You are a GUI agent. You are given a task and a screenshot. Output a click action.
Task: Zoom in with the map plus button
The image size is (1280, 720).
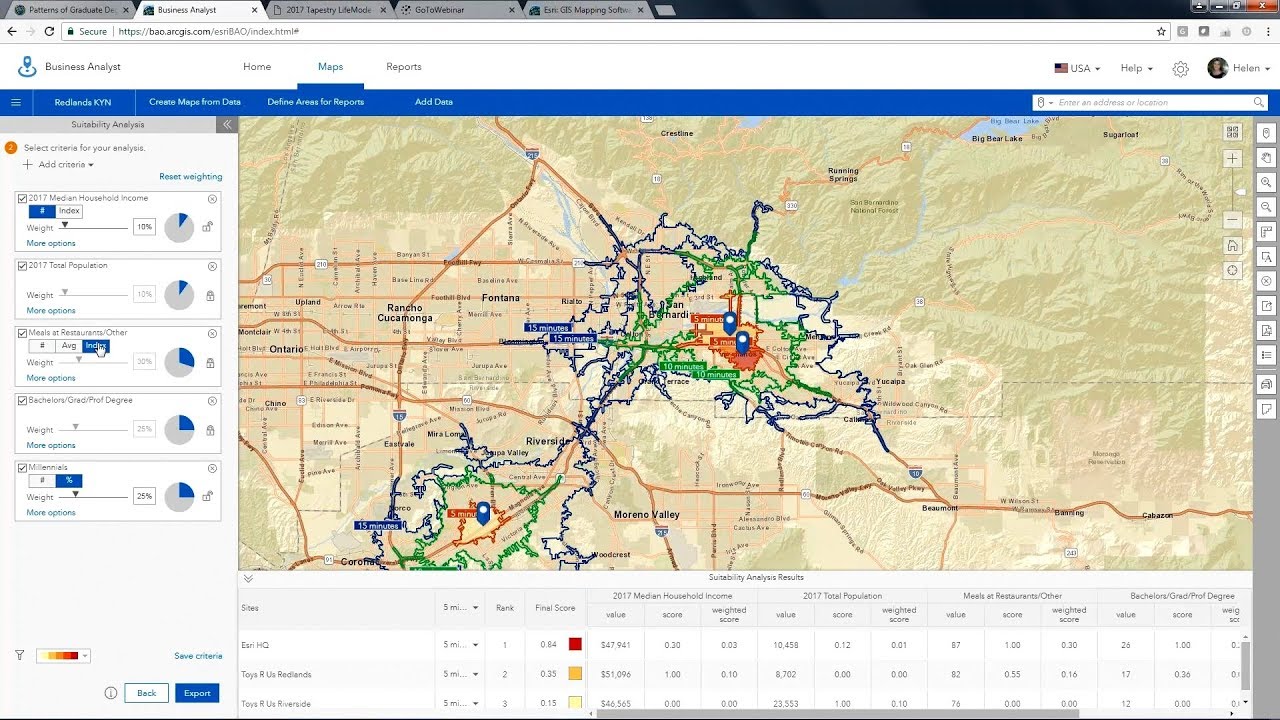click(x=1232, y=159)
